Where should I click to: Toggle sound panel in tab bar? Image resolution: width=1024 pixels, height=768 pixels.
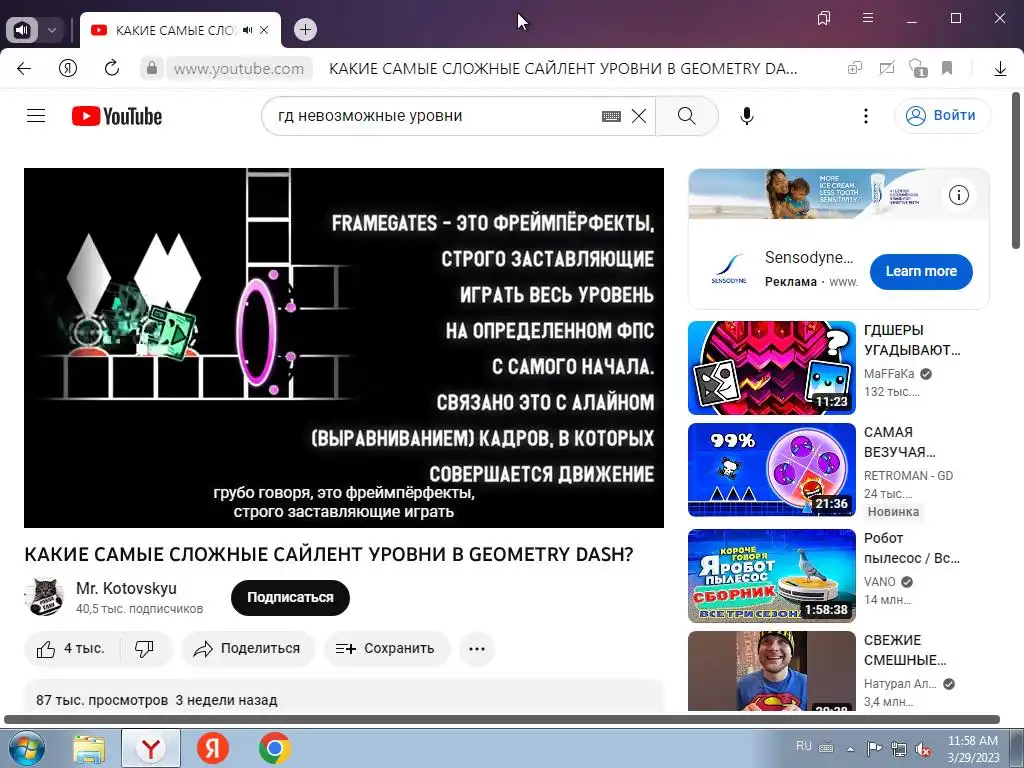coord(22,30)
